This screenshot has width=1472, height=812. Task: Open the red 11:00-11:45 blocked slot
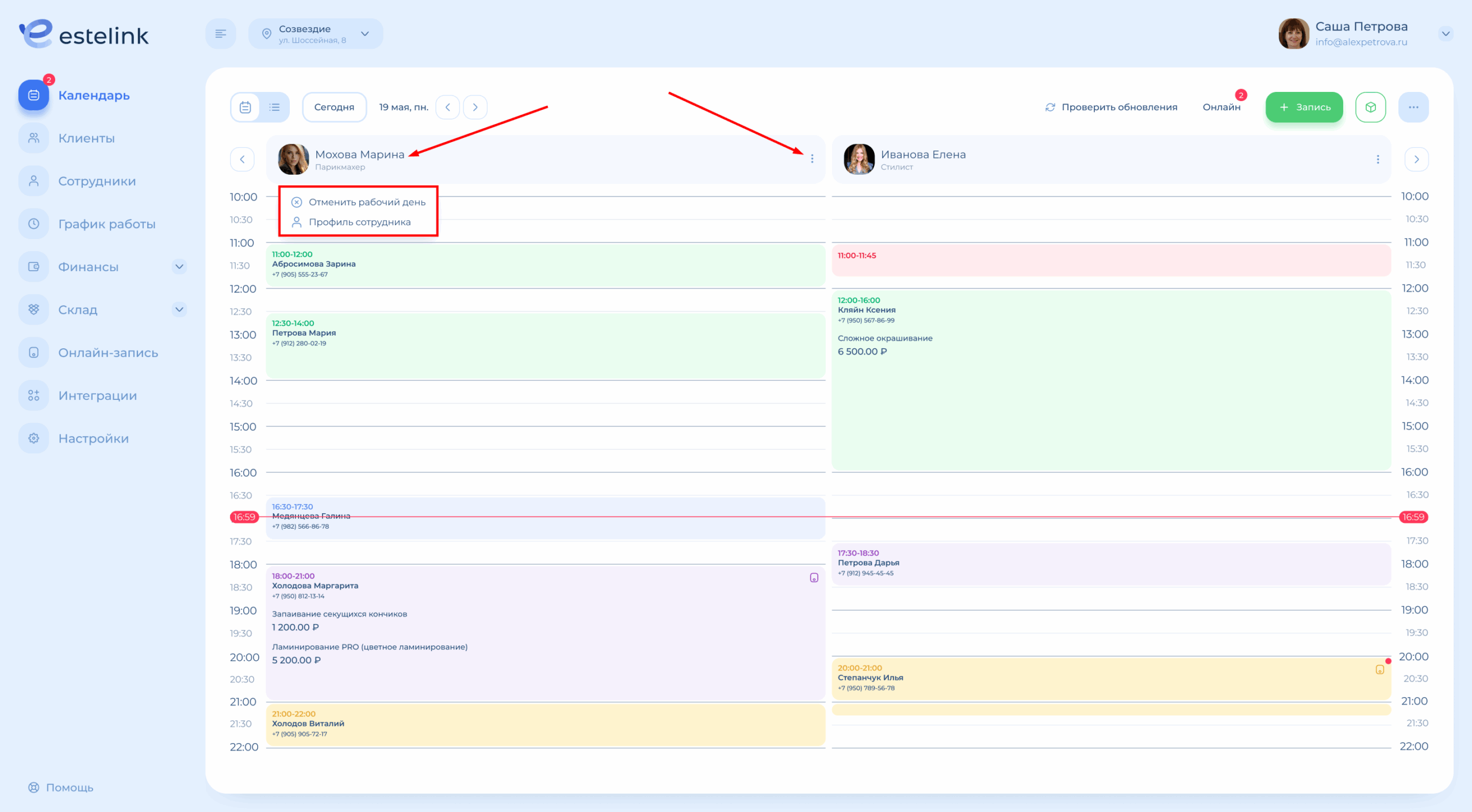coord(1111,260)
